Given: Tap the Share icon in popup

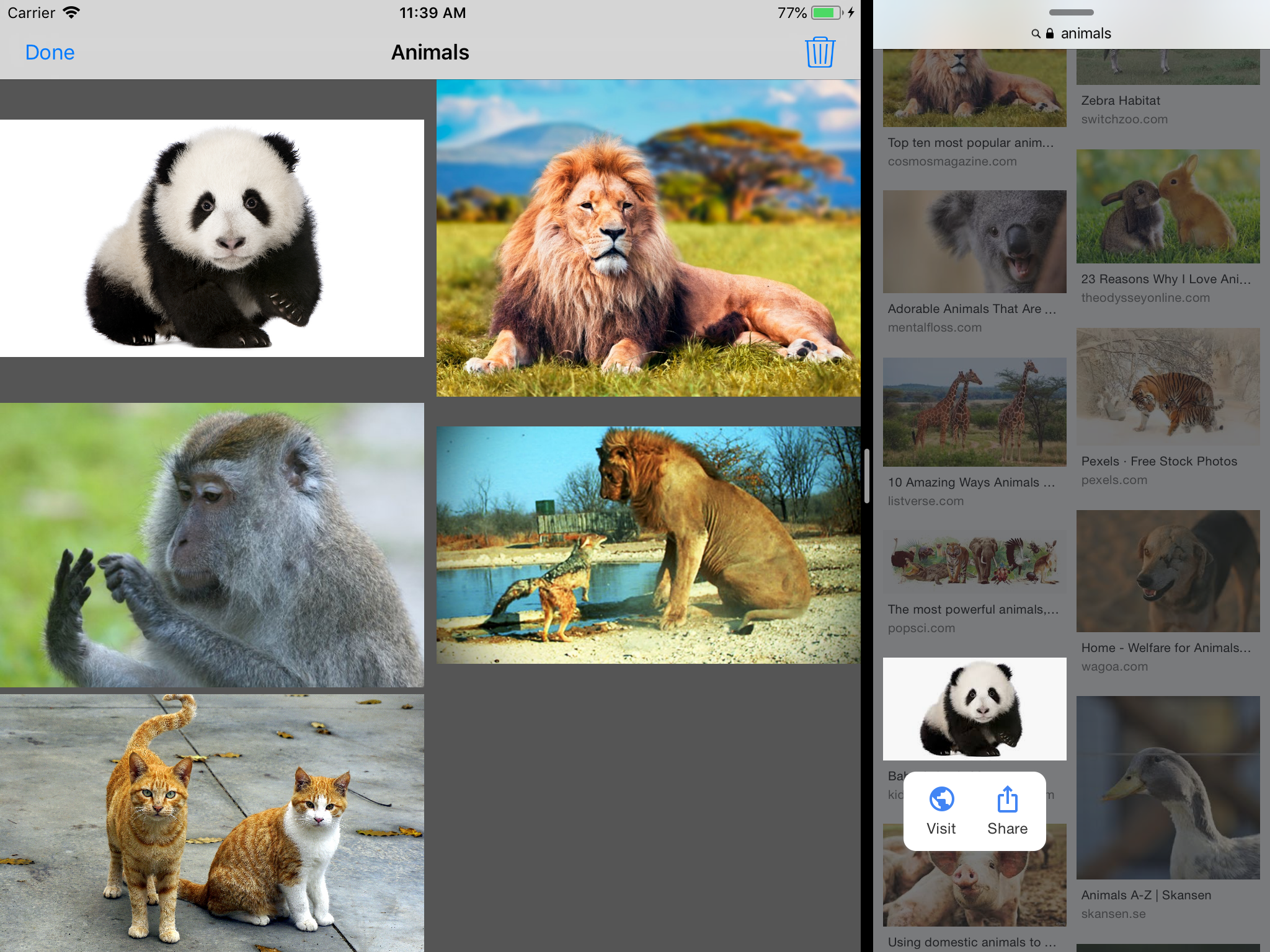Looking at the screenshot, I should [1007, 800].
